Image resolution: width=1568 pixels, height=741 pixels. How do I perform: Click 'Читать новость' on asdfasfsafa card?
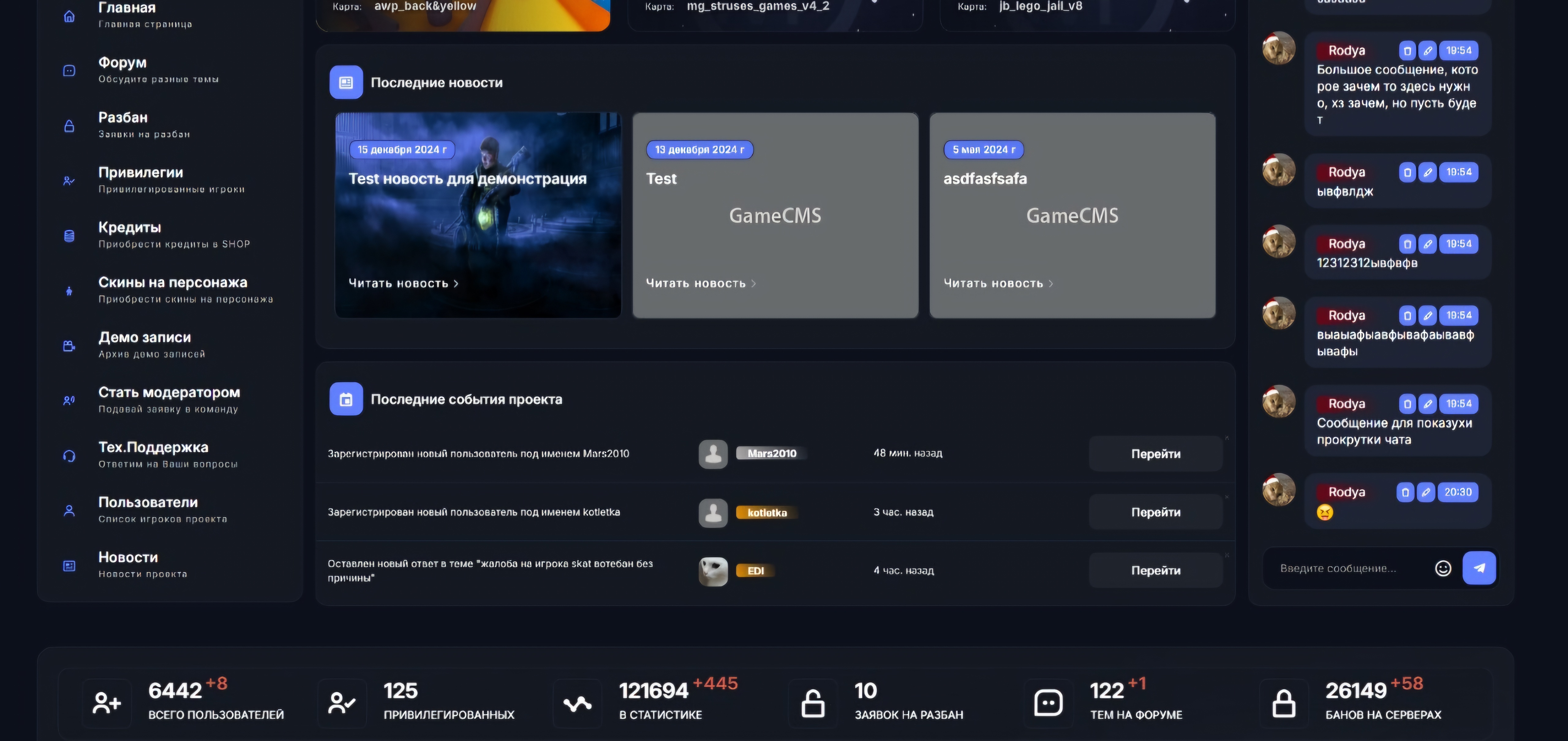click(x=997, y=284)
